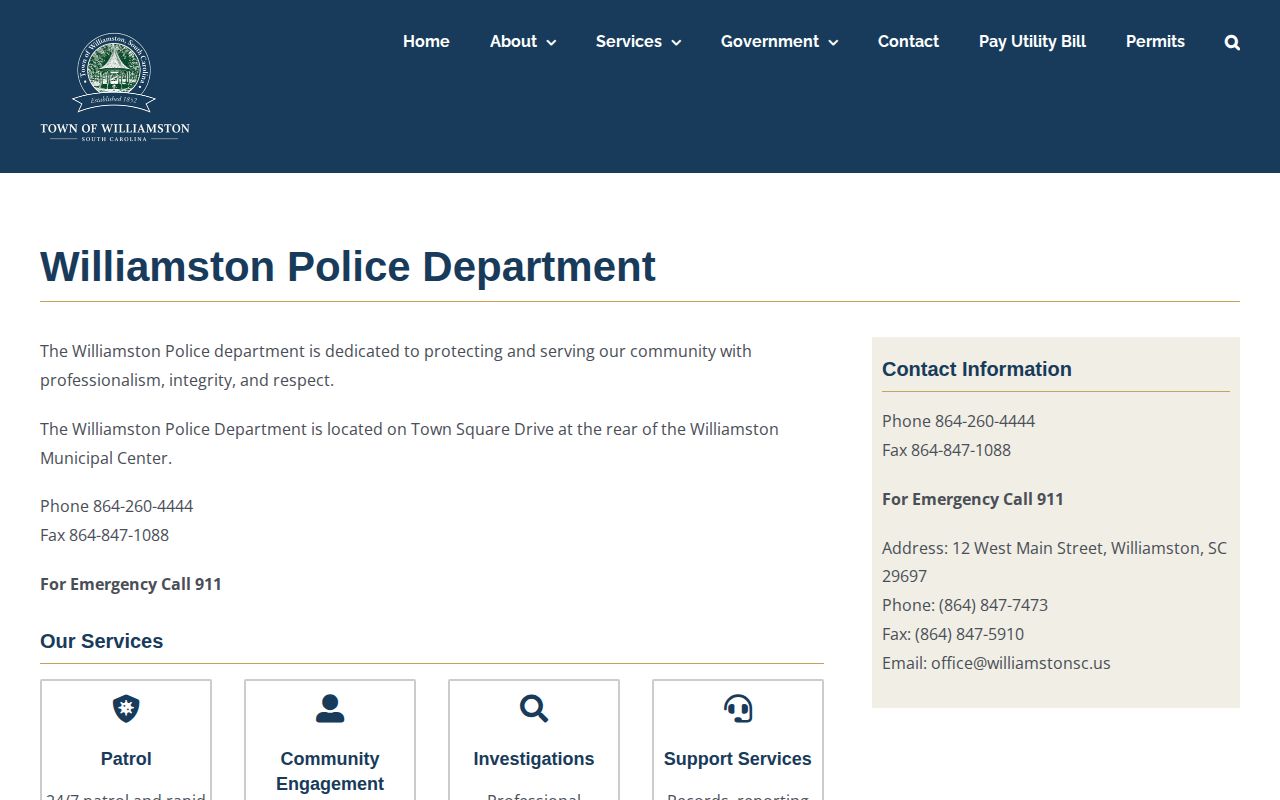The width and height of the screenshot is (1280, 800).
Task: Click the sidebar Phone 864-260-4444 line
Action: (x=958, y=421)
